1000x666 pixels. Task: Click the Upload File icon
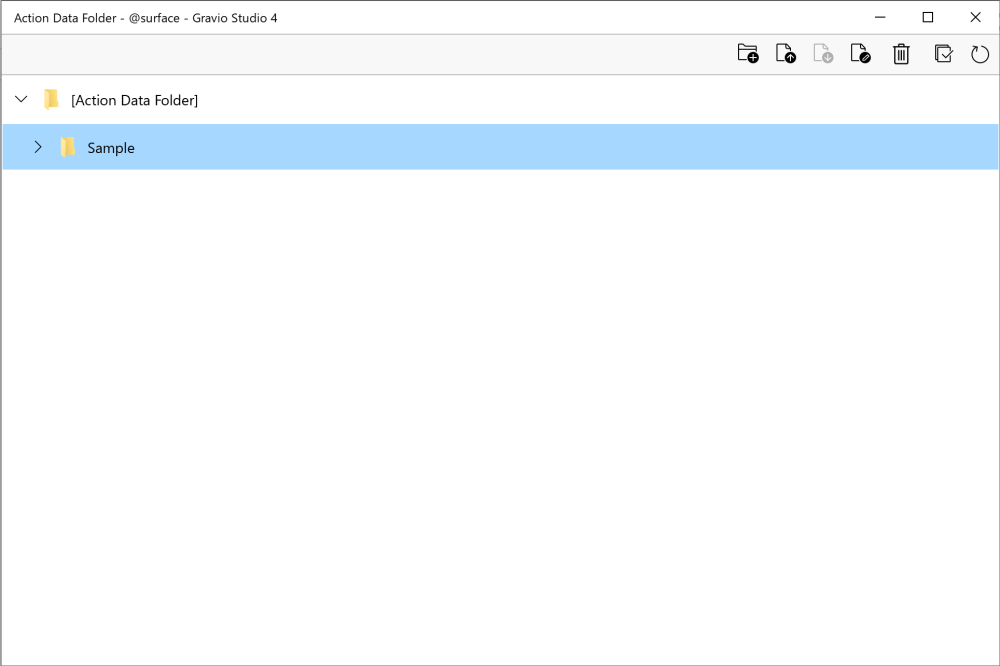(x=786, y=53)
